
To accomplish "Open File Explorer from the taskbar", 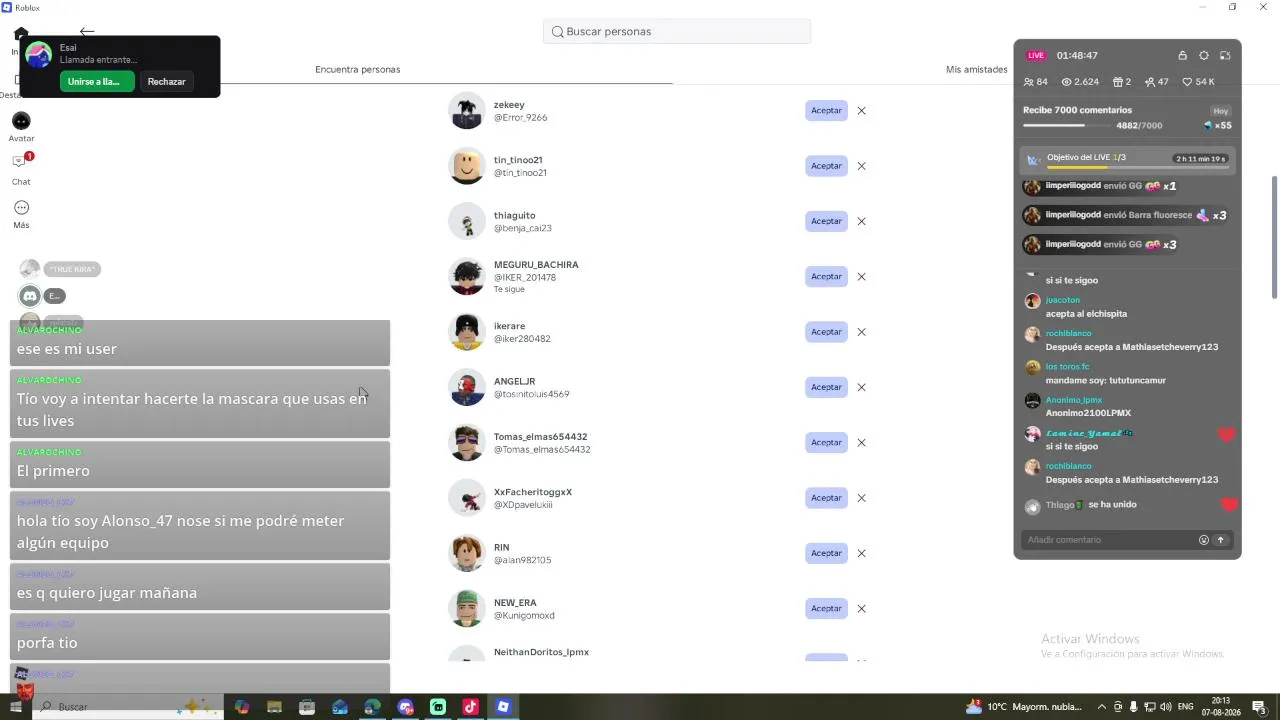I will coord(274,707).
